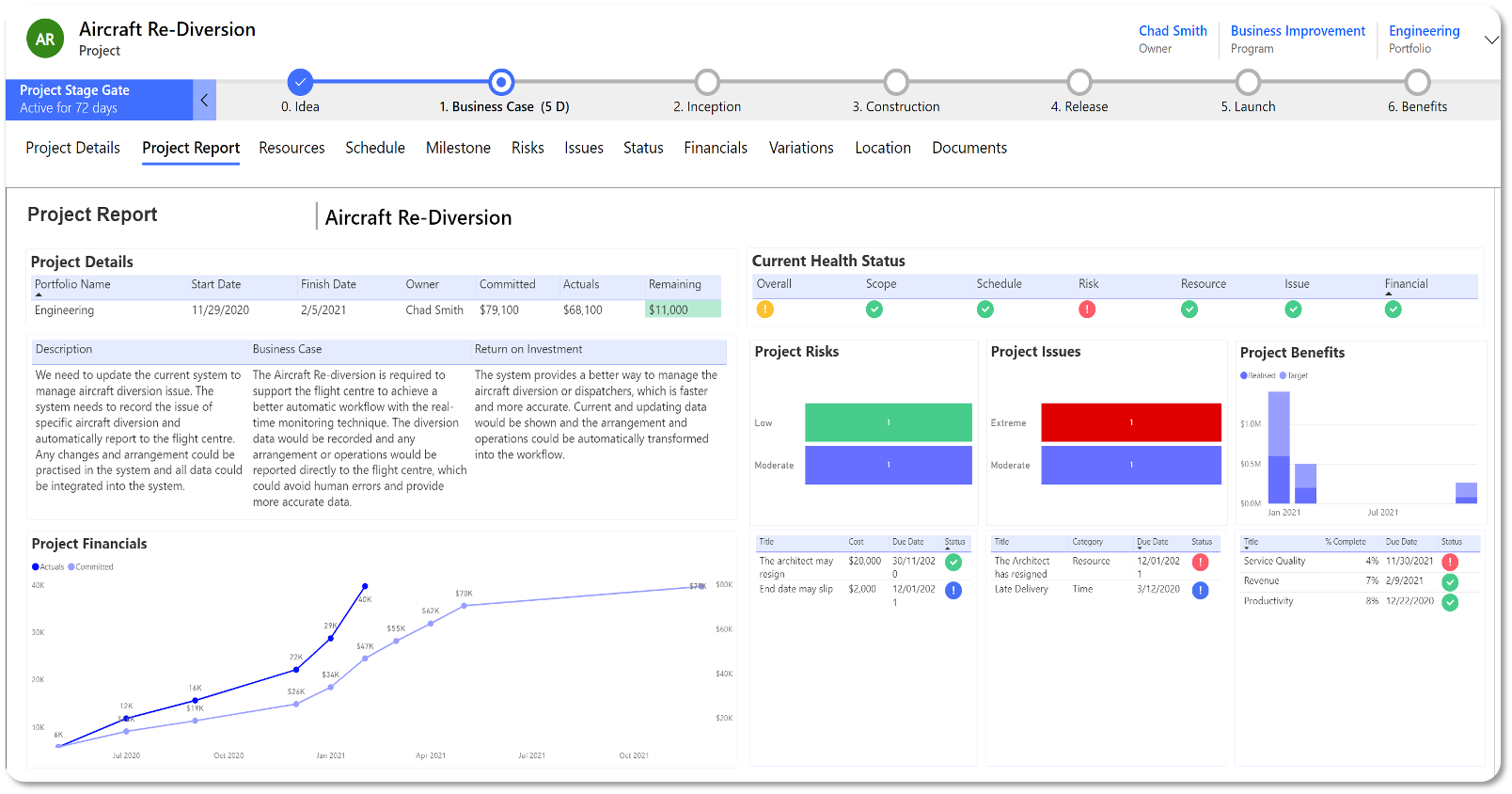Click the Overall health yellow warning icon

pos(765,310)
